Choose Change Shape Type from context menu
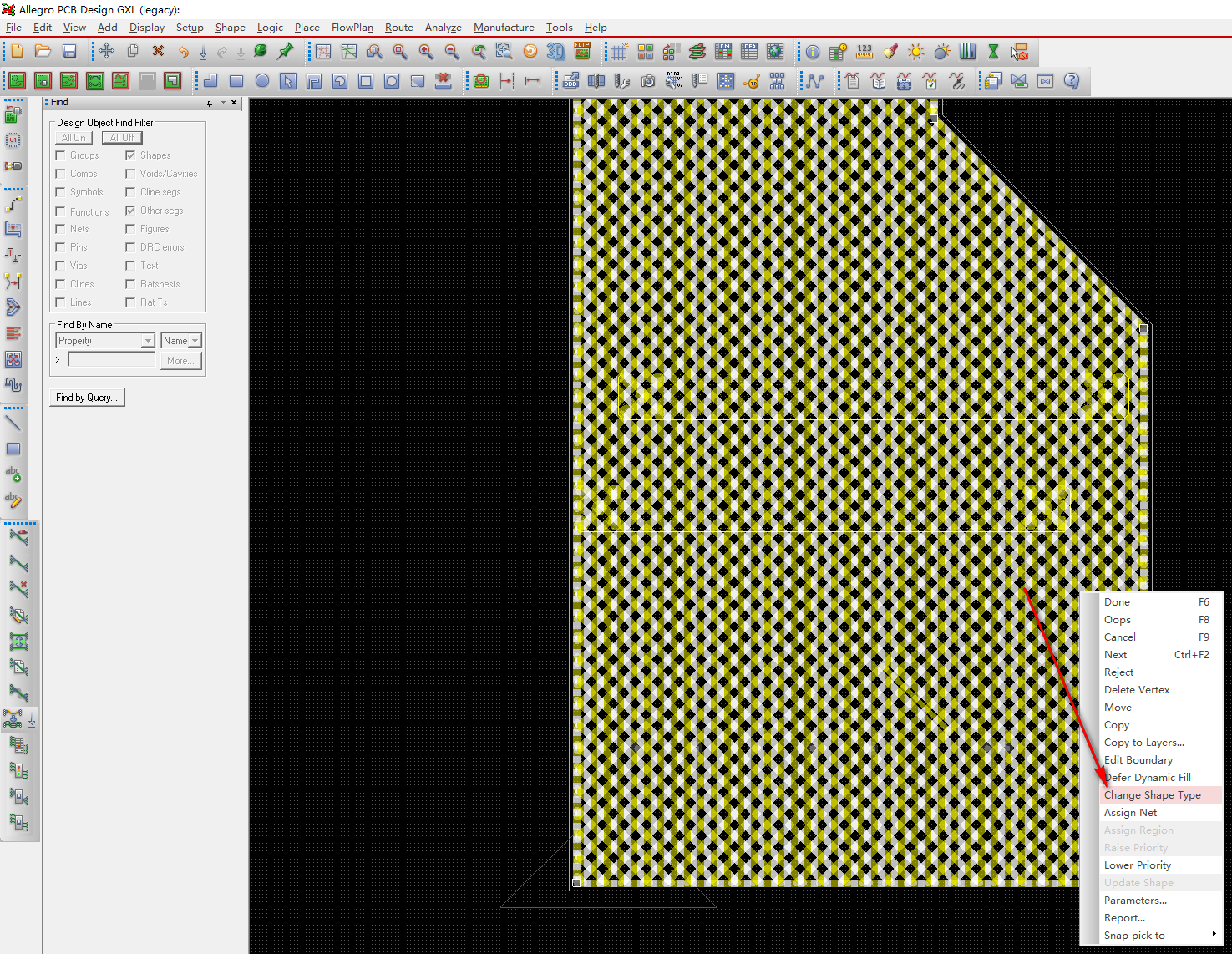The image size is (1232, 954). 1153,794
